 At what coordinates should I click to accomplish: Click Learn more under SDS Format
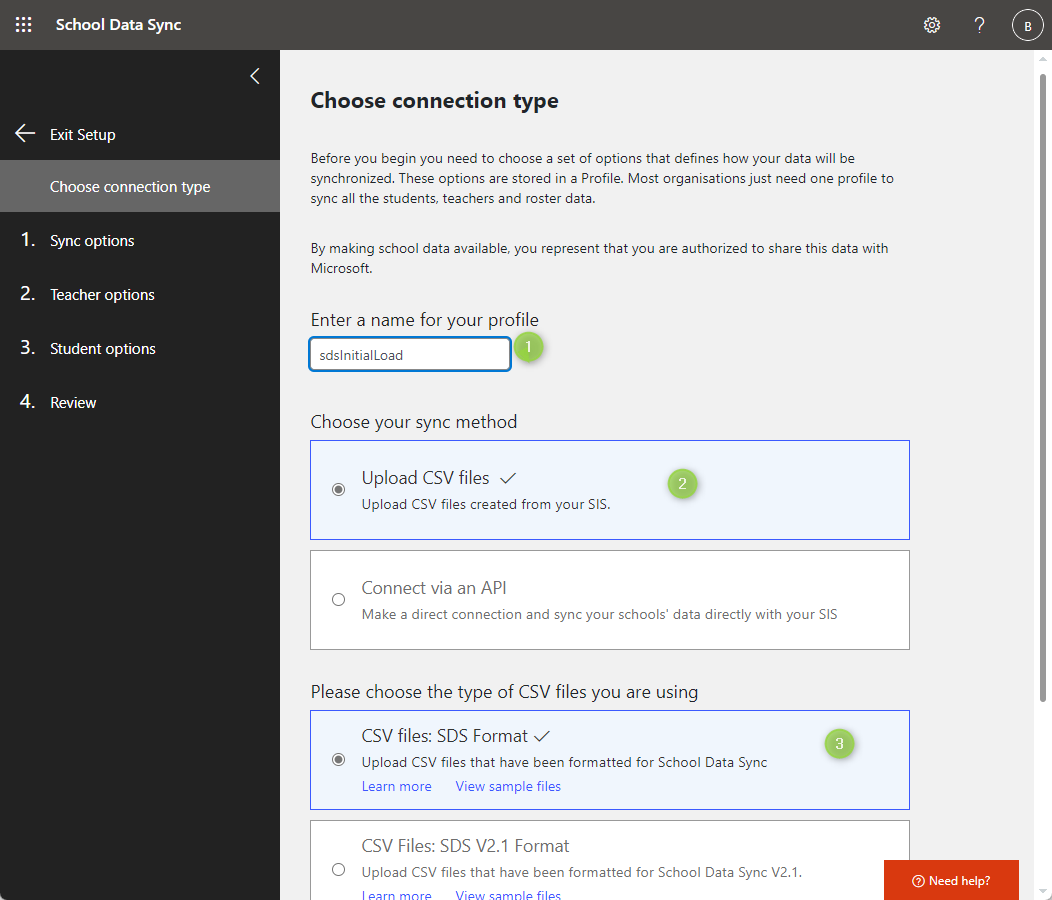point(396,786)
